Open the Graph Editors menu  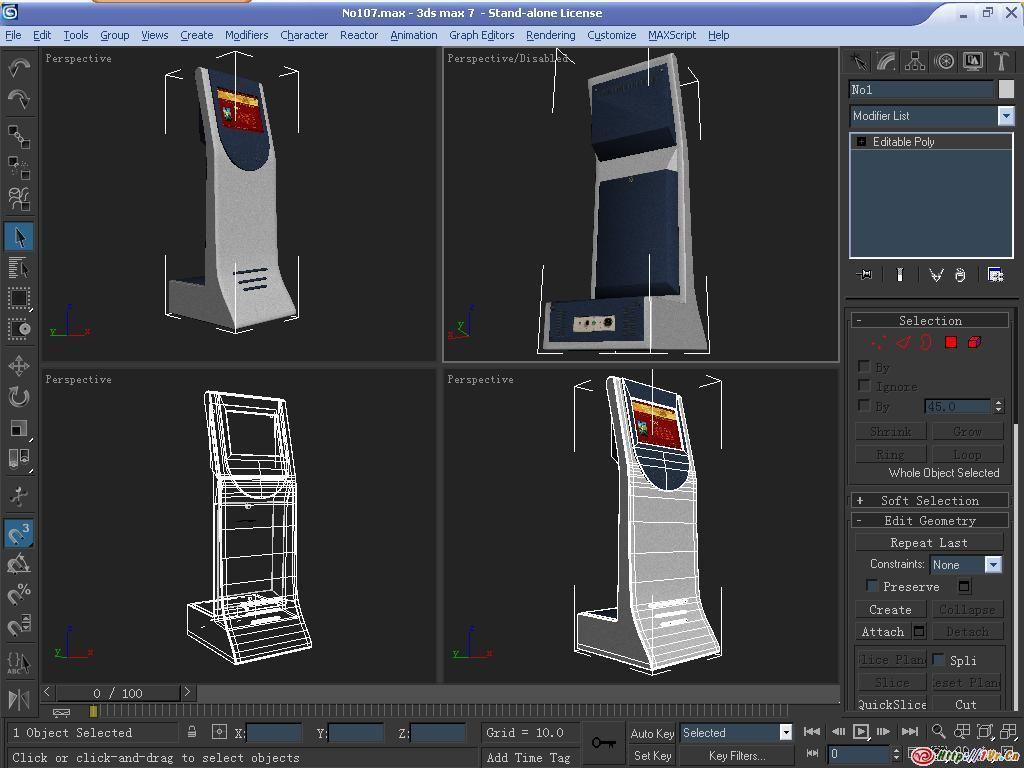tap(481, 35)
